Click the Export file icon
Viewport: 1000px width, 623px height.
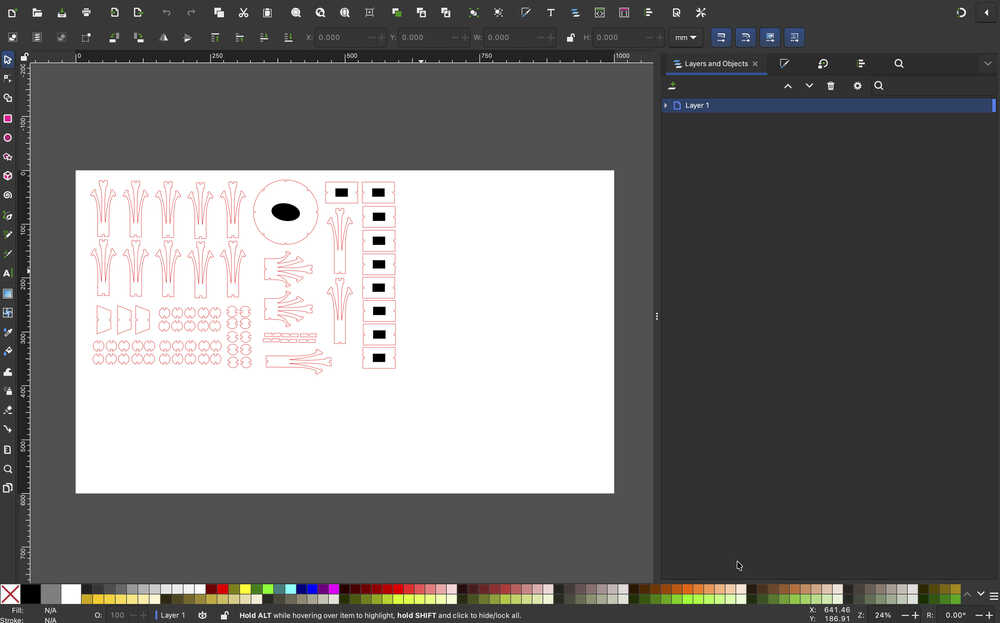[x=138, y=13]
